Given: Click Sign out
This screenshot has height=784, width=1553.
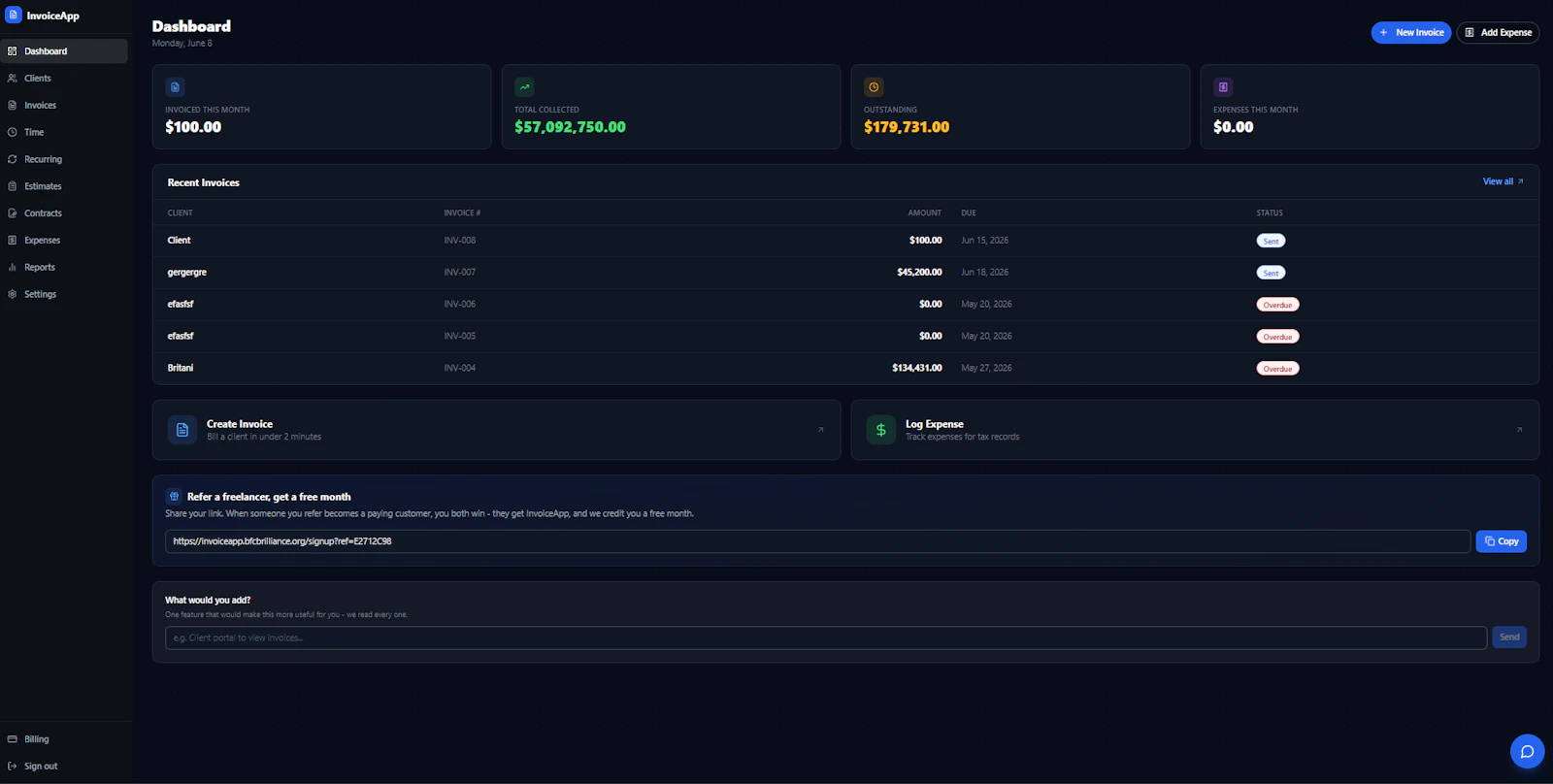Looking at the screenshot, I should tap(64, 767).
